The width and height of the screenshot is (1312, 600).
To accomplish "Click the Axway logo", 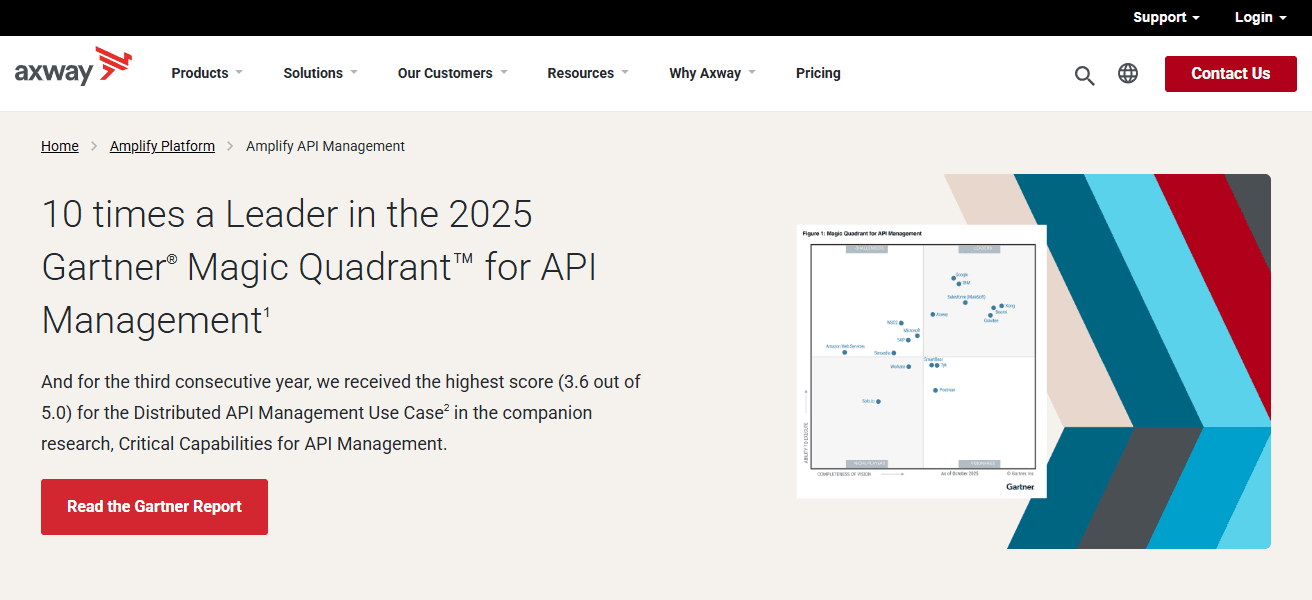I will click(x=73, y=67).
